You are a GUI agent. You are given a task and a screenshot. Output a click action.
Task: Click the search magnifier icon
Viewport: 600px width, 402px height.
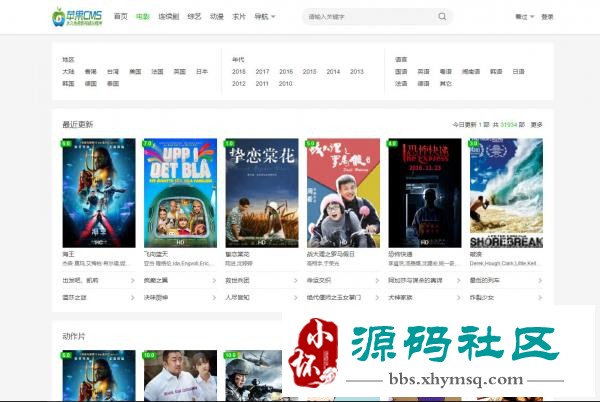442,16
